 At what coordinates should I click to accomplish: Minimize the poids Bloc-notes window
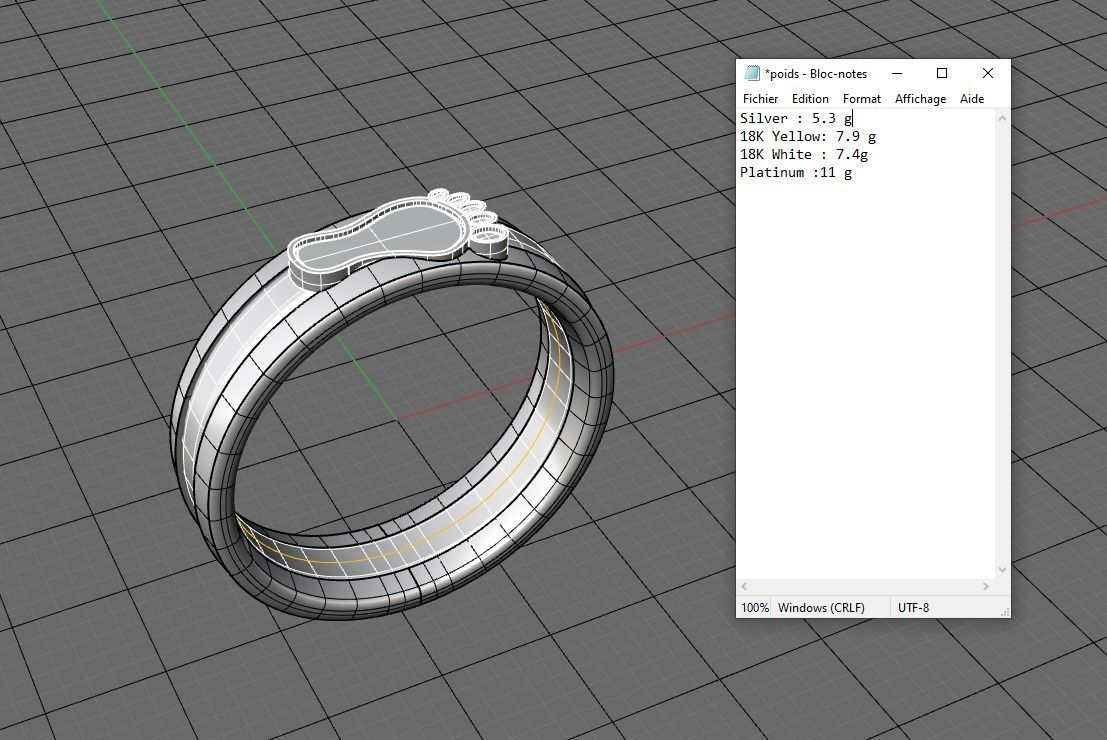(897, 73)
